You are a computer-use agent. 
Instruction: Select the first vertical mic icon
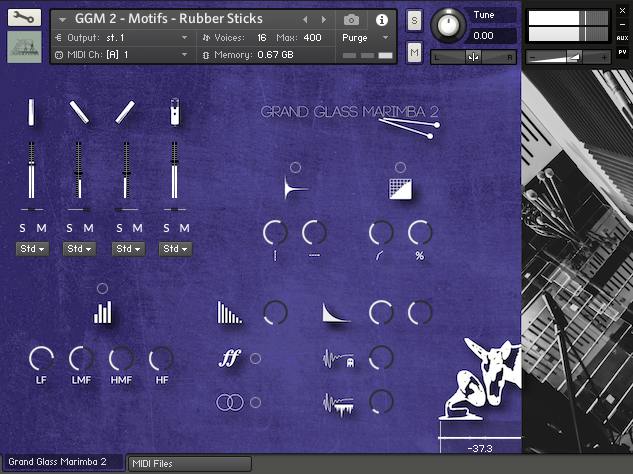click(x=31, y=112)
